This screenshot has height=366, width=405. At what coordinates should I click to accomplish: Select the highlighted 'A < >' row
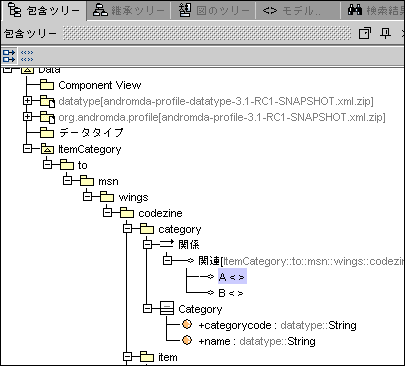click(x=232, y=276)
